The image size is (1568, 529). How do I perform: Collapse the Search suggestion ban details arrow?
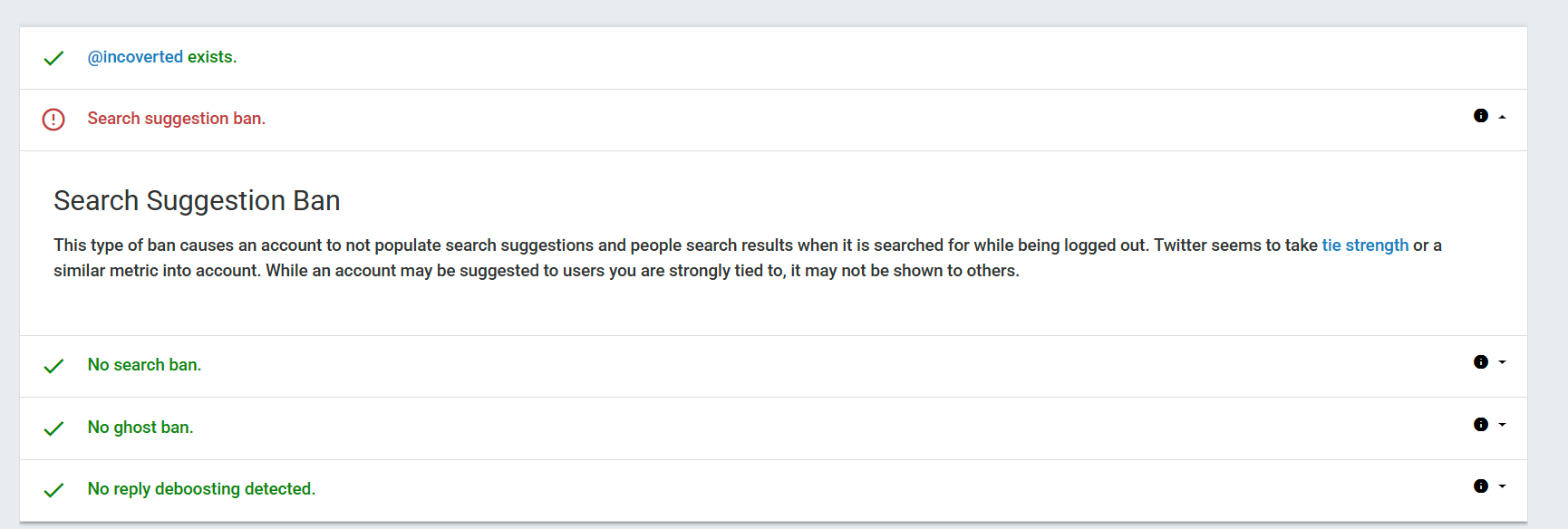tap(1502, 117)
